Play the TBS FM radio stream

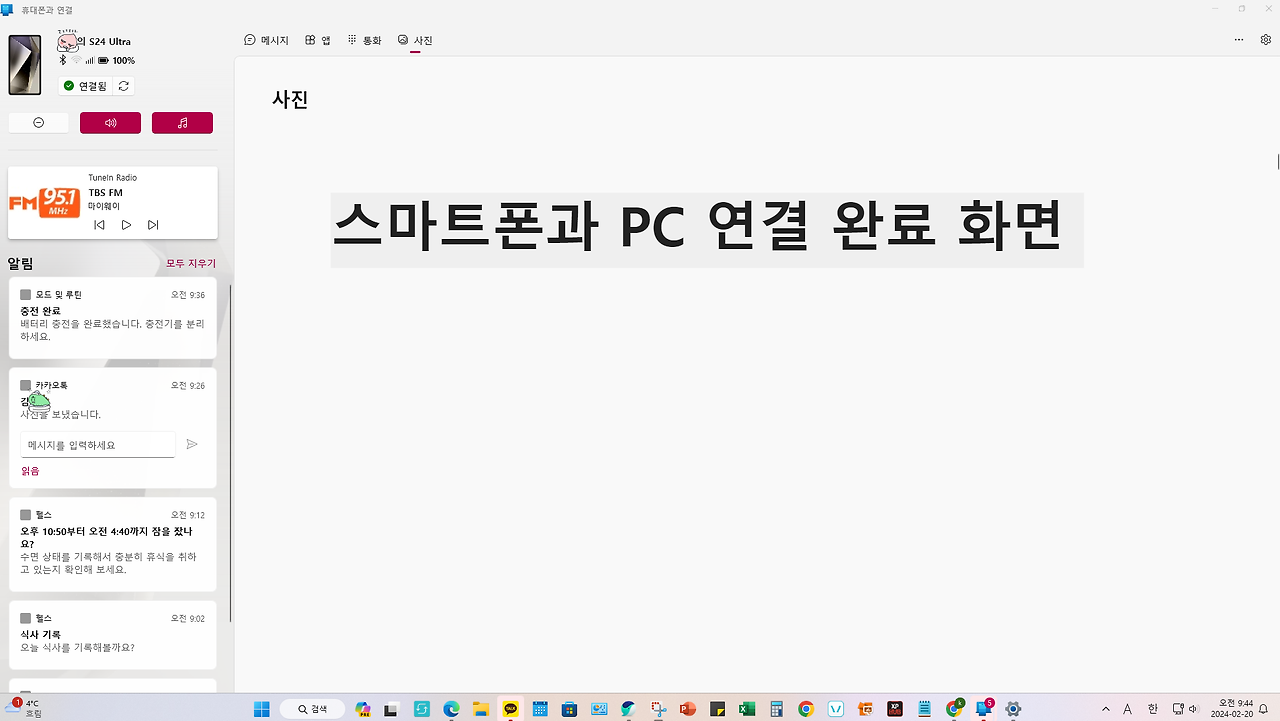click(125, 224)
